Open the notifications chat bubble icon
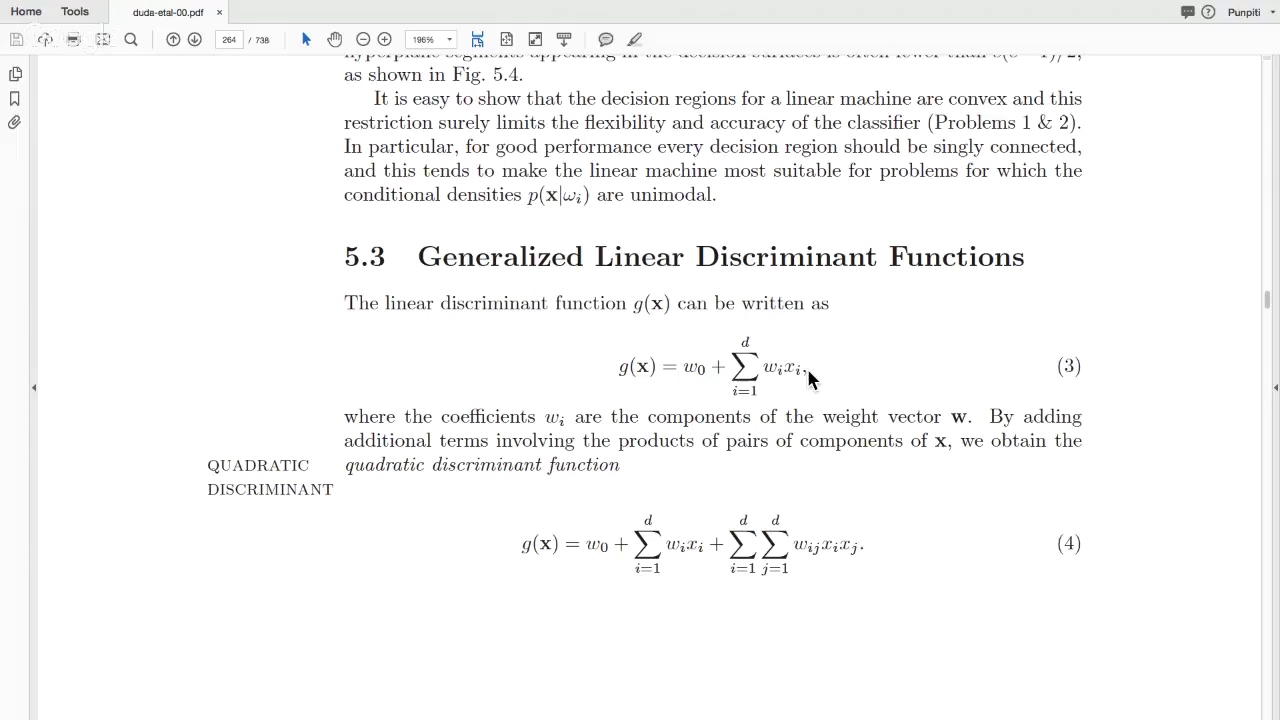The height and width of the screenshot is (720, 1280). 1188,12
